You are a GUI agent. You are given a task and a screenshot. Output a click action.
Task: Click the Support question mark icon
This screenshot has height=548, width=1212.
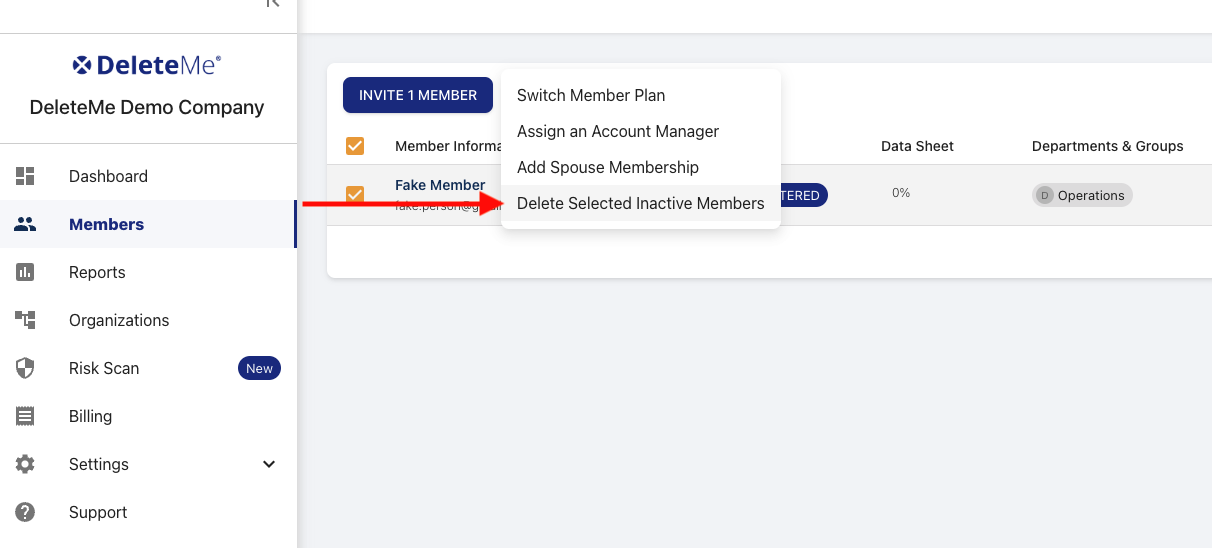coord(25,512)
